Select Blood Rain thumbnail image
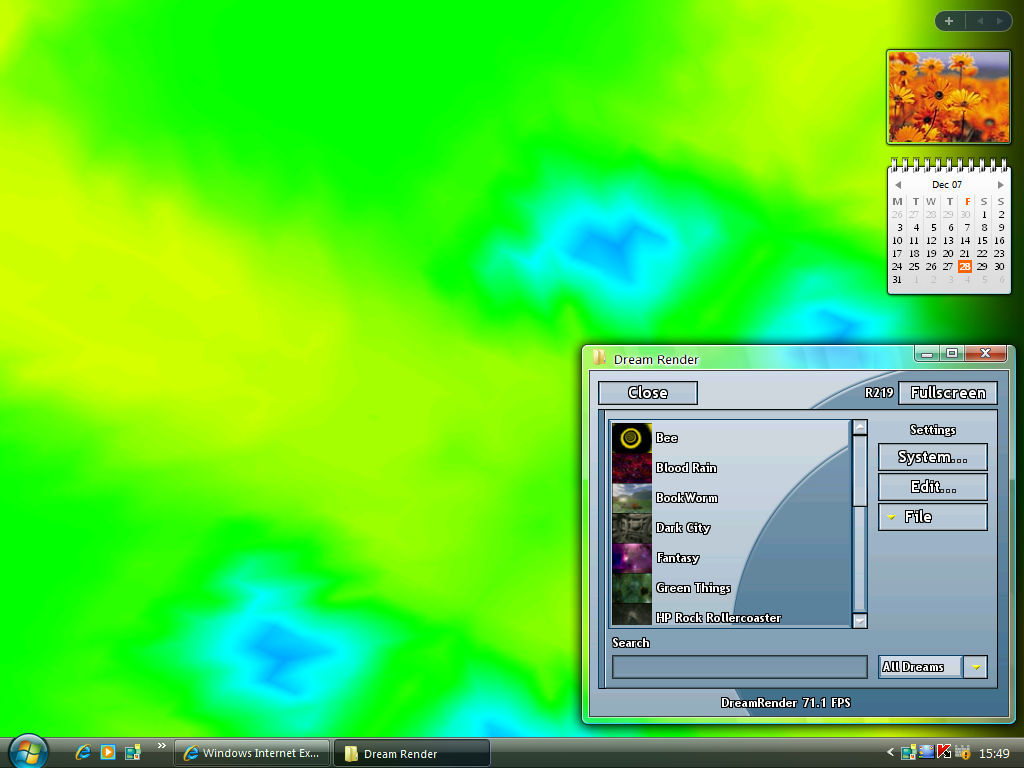 click(632, 468)
